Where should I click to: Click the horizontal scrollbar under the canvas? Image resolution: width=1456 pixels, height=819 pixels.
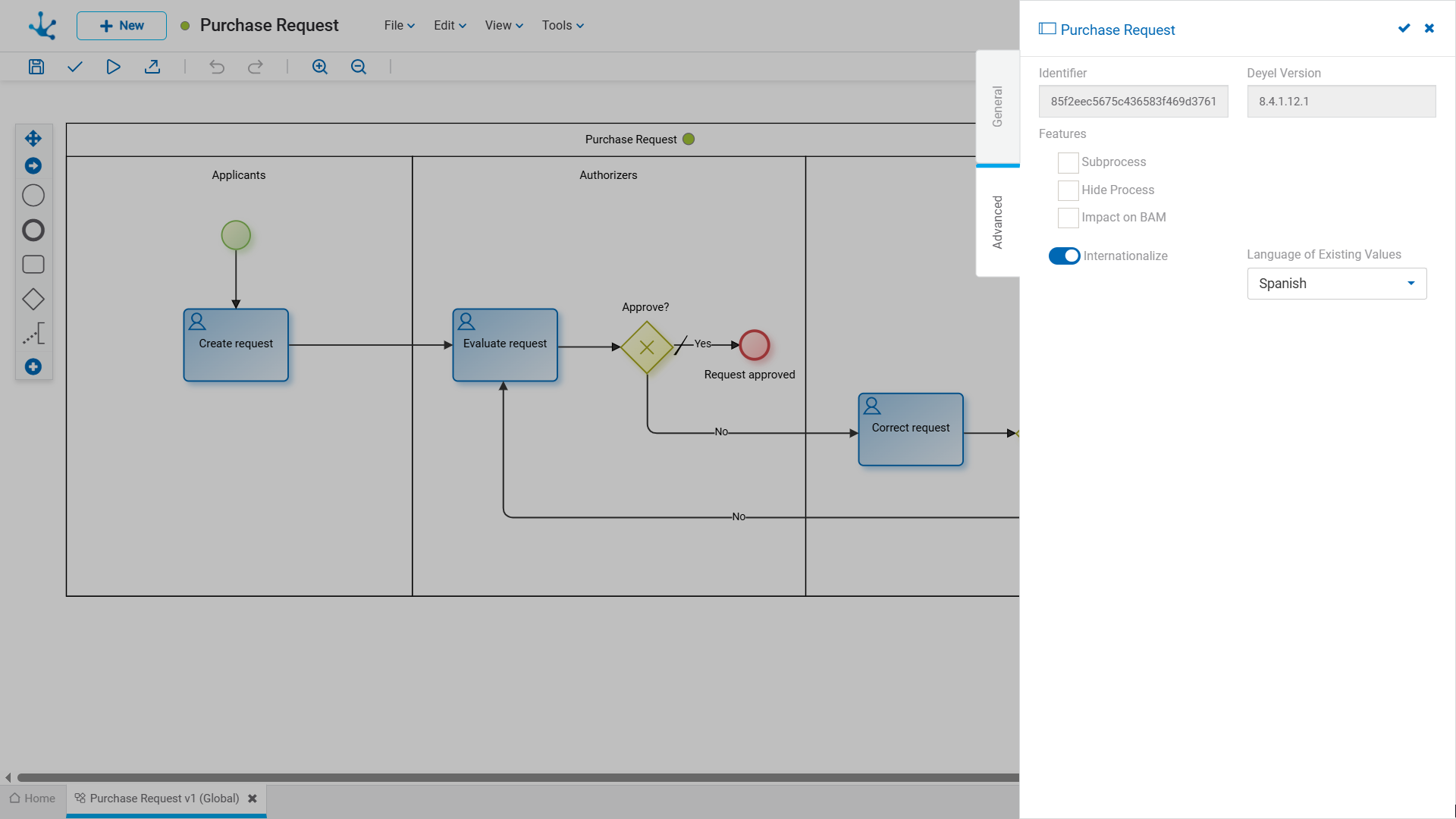click(516, 777)
